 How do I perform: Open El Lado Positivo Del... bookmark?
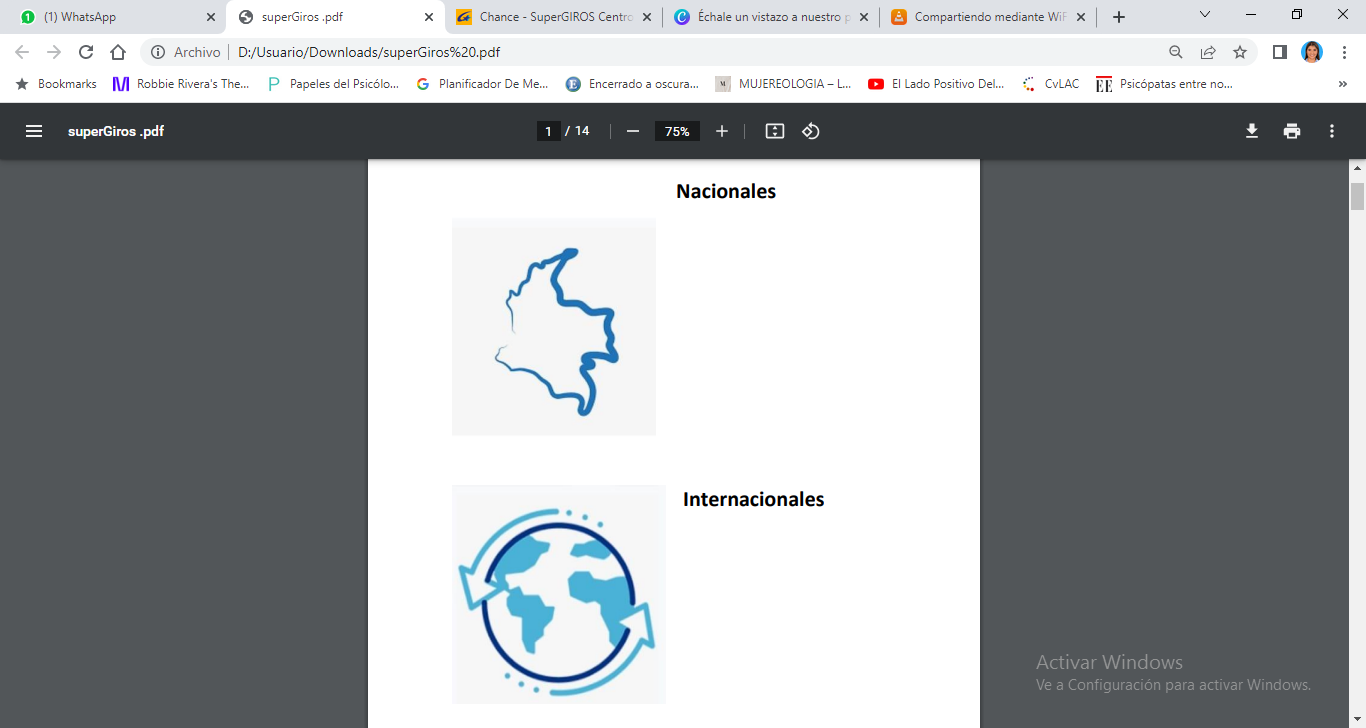pos(936,84)
